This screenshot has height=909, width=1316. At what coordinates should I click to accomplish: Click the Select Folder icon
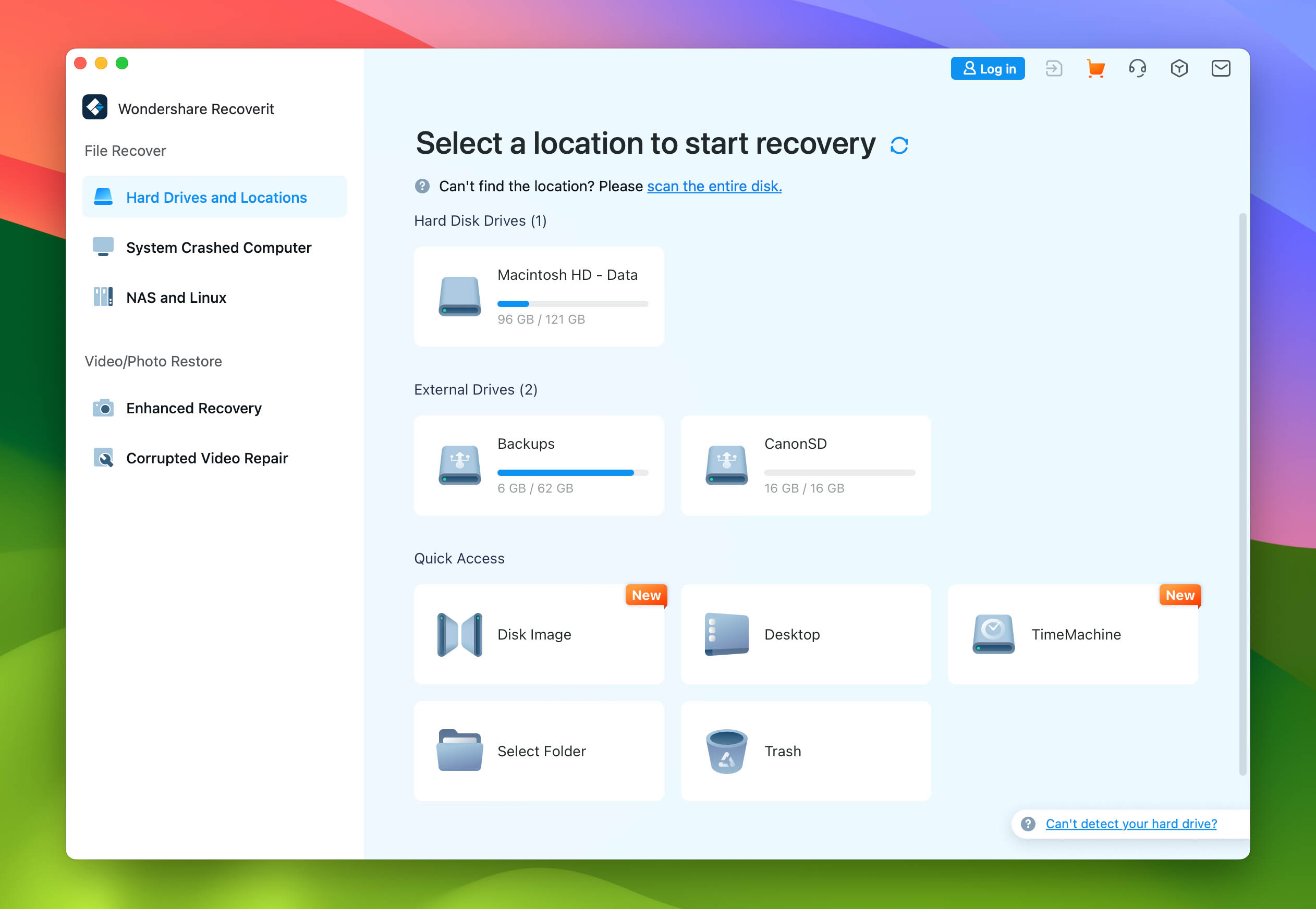click(x=459, y=751)
